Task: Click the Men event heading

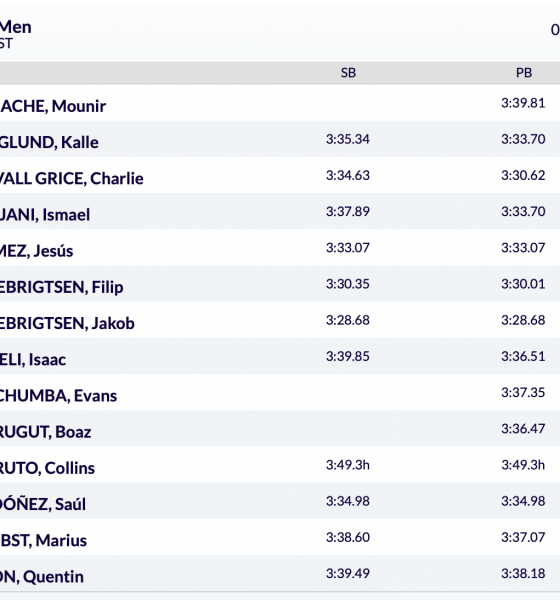Action: tap(16, 27)
